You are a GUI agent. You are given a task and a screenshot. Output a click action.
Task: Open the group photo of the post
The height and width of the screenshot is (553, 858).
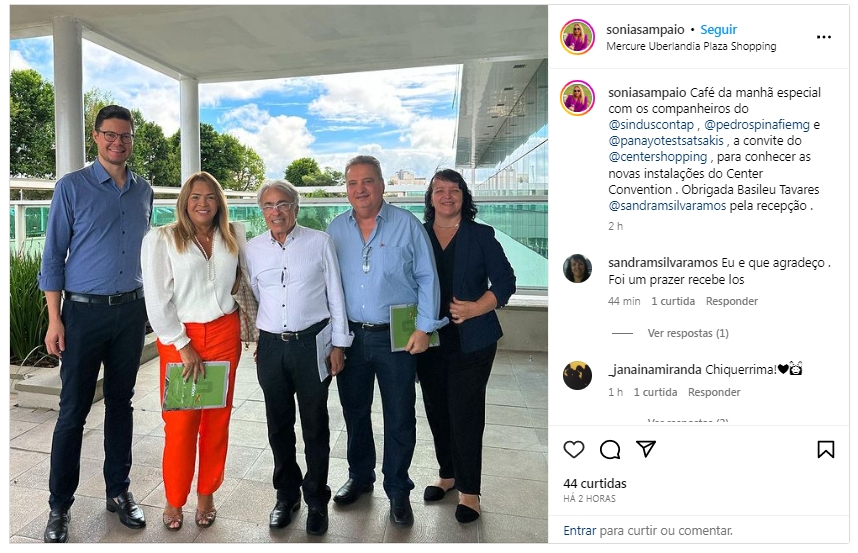click(x=279, y=274)
